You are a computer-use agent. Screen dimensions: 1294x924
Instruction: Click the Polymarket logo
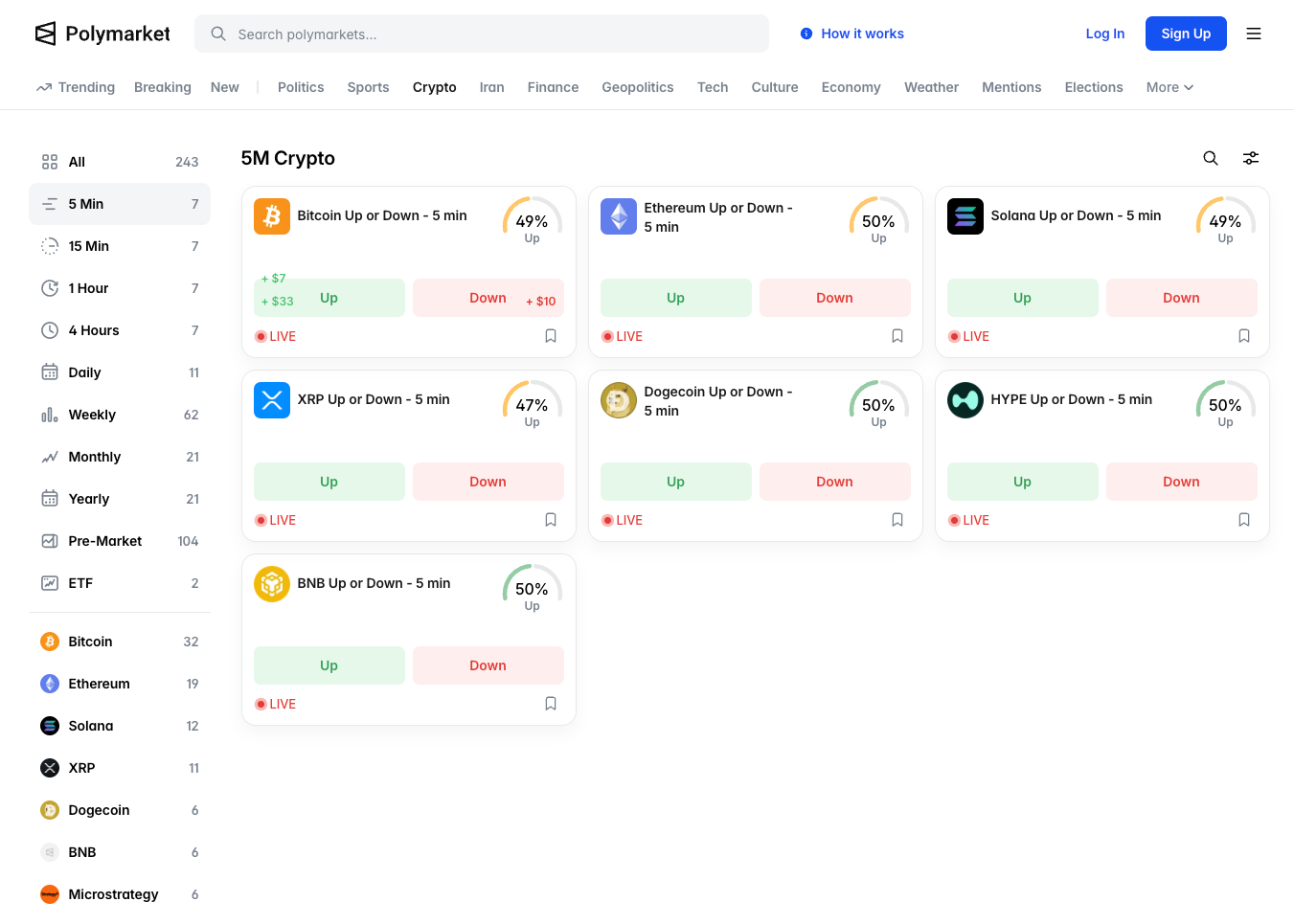coord(102,34)
